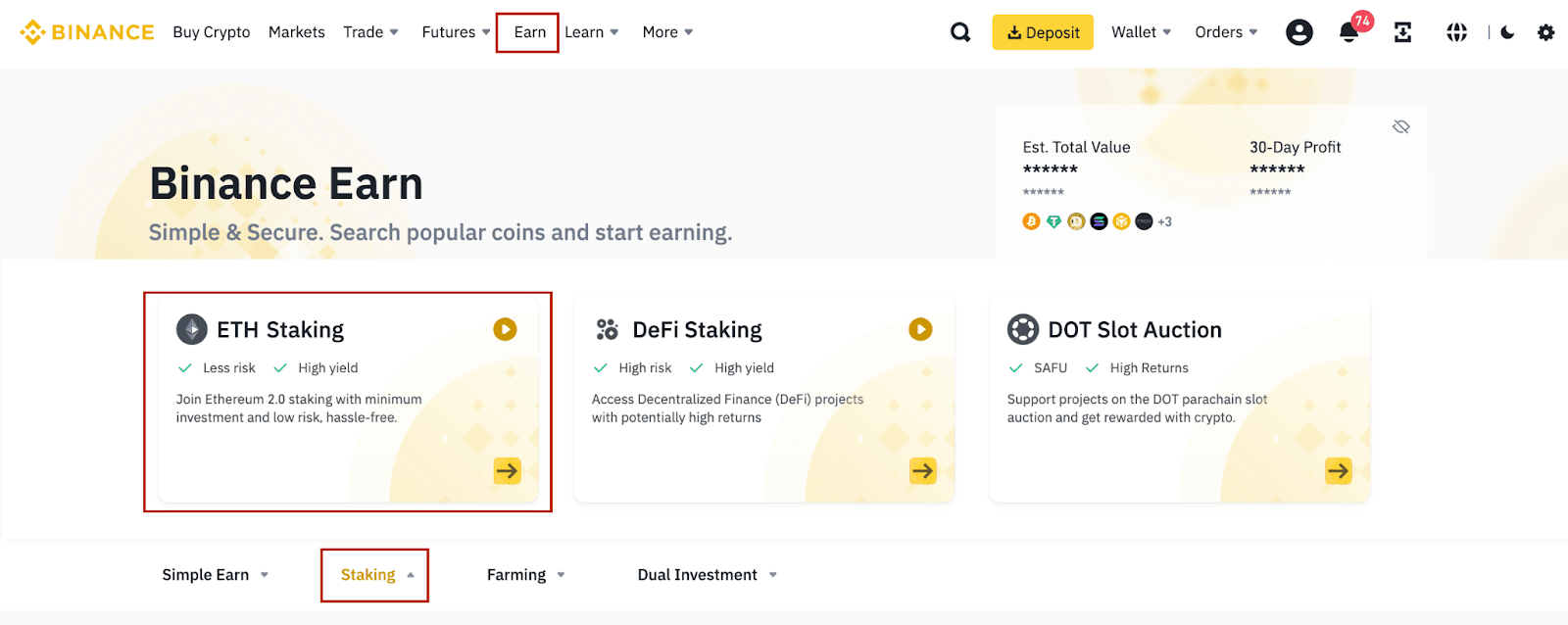Click the Binance logo
This screenshot has height=625, width=1568.
(x=87, y=32)
